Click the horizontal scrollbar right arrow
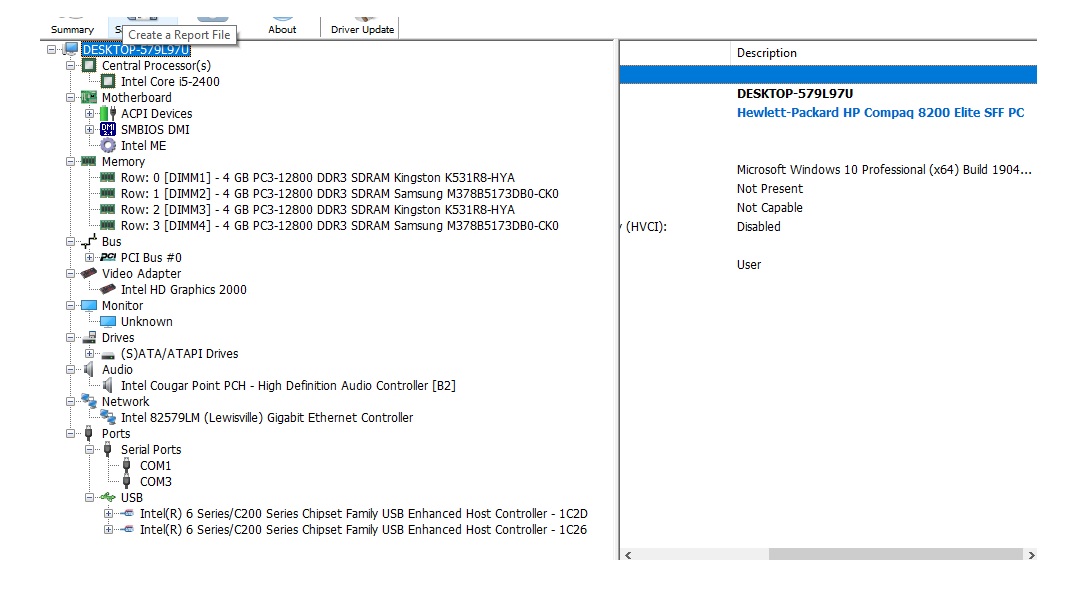The image size is (1088, 615). pos(1031,554)
